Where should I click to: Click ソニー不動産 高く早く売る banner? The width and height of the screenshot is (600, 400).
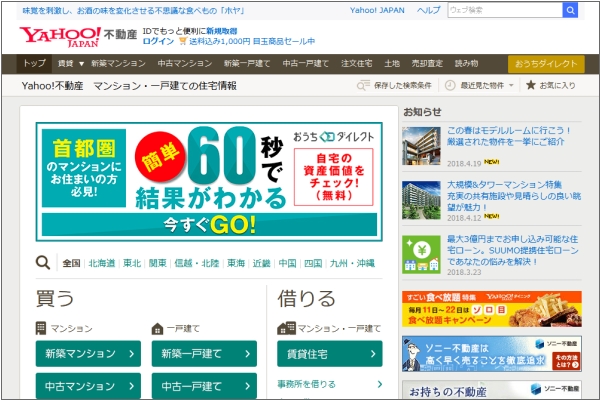point(492,354)
